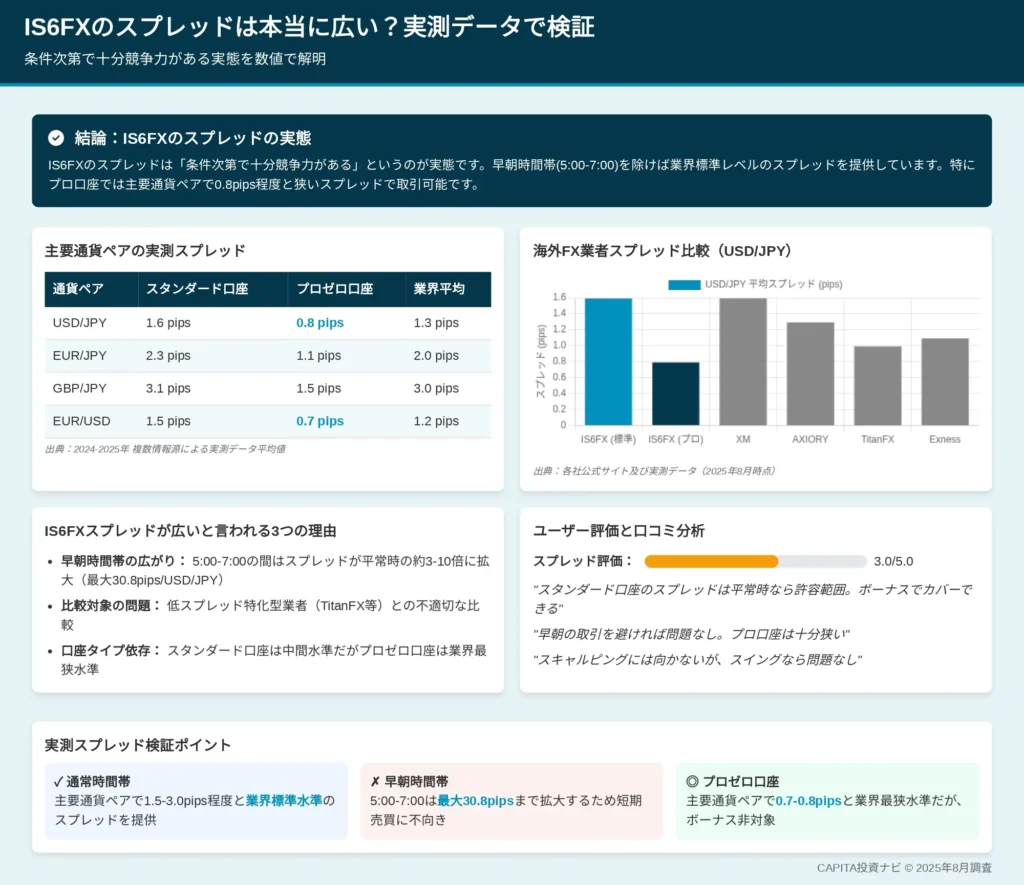Click the 口座タイプ依存 bullet label
1024x885 pixels.
(110, 651)
